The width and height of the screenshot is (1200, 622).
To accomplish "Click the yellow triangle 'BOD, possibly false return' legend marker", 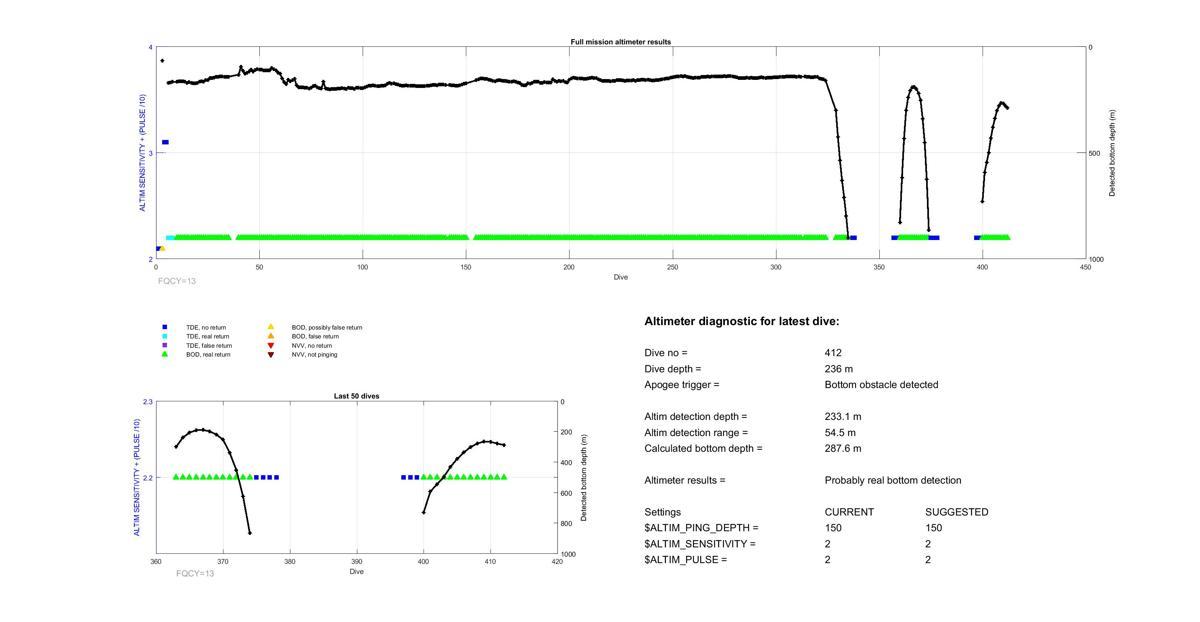I will [270, 327].
